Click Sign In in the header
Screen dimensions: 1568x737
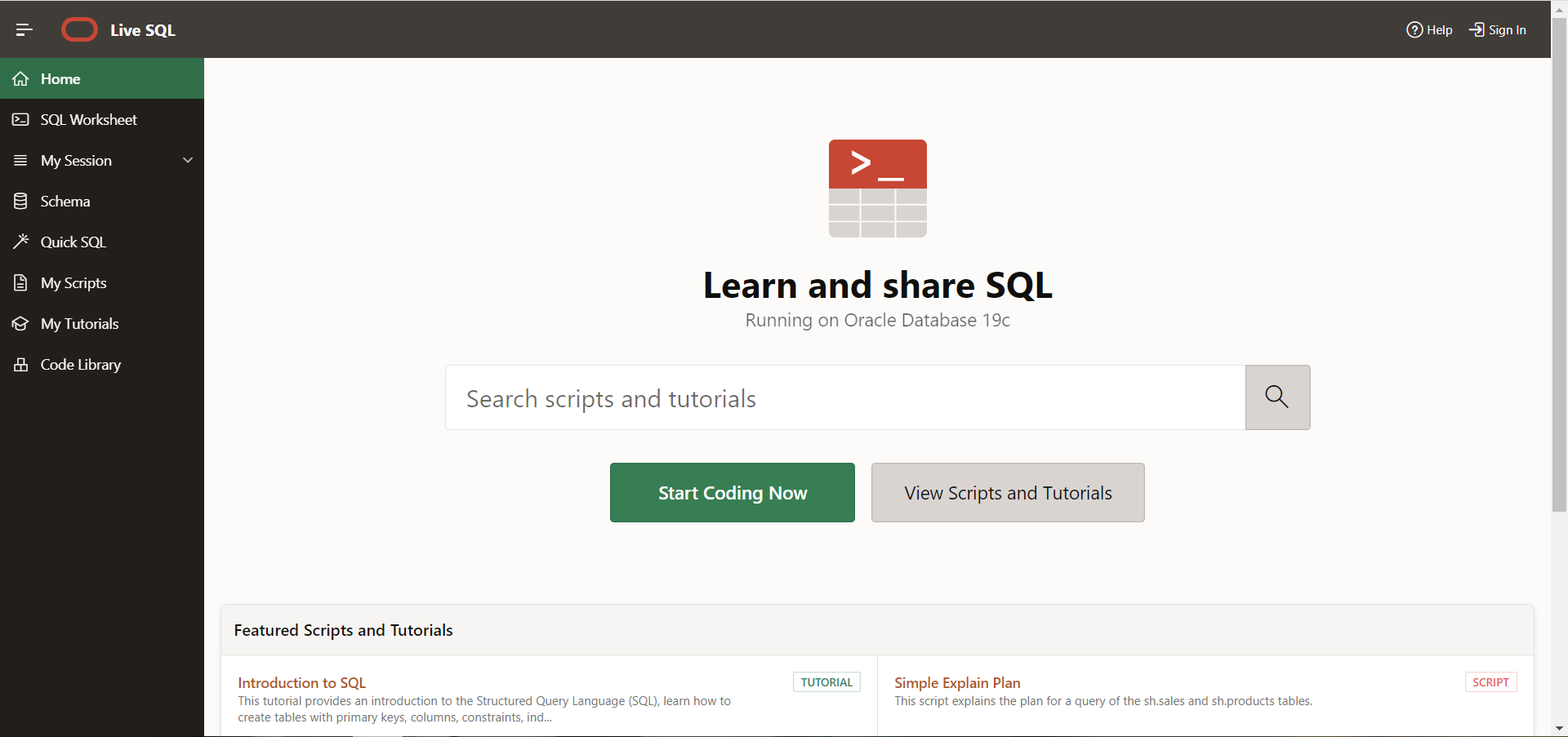[1506, 29]
